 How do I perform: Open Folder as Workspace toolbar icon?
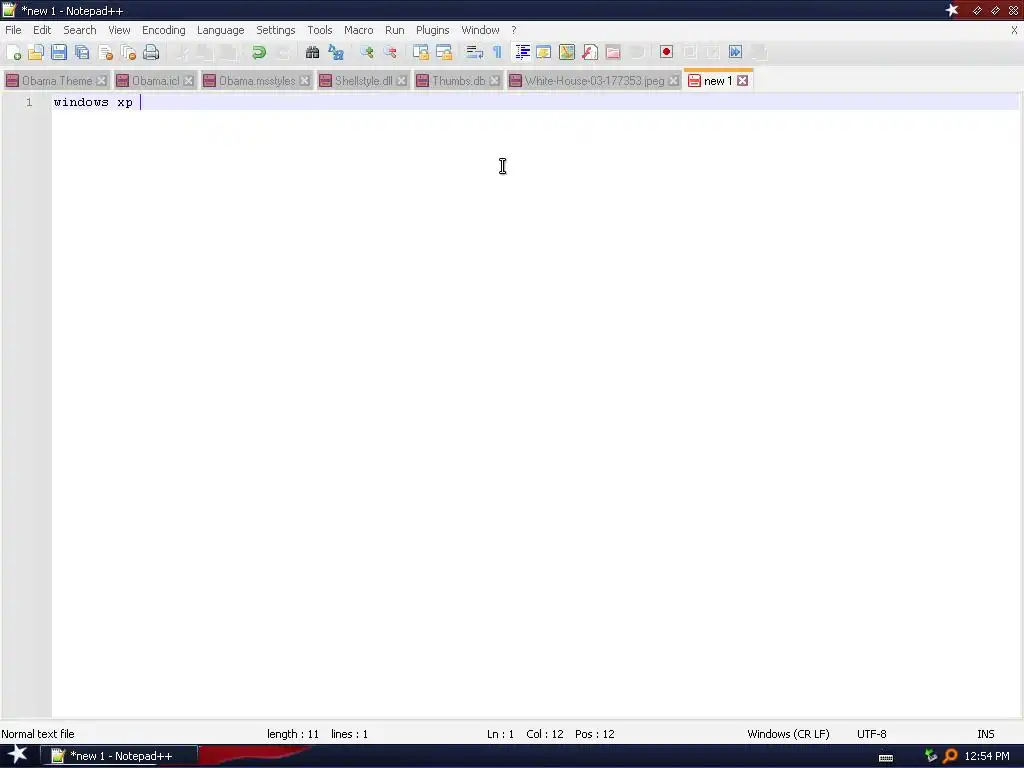(613, 52)
